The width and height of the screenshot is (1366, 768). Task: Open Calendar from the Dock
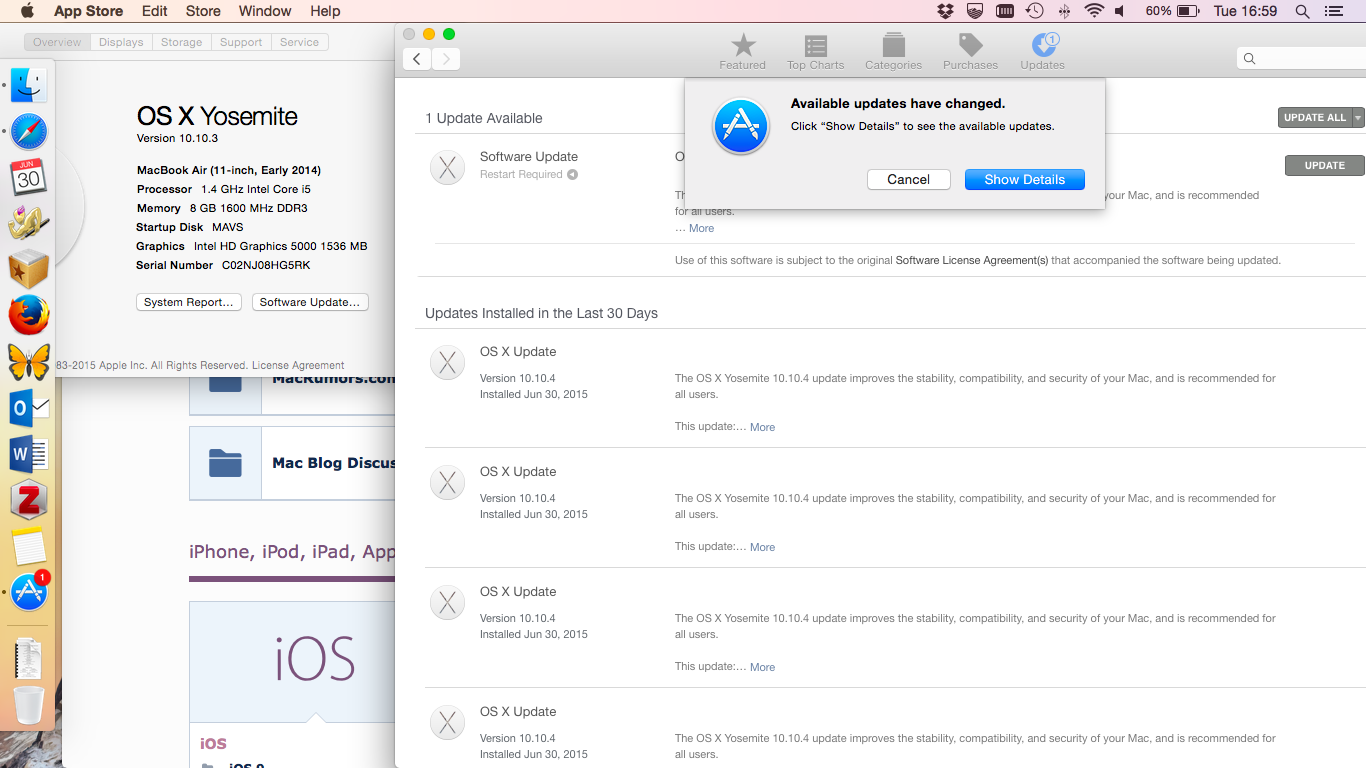29,177
